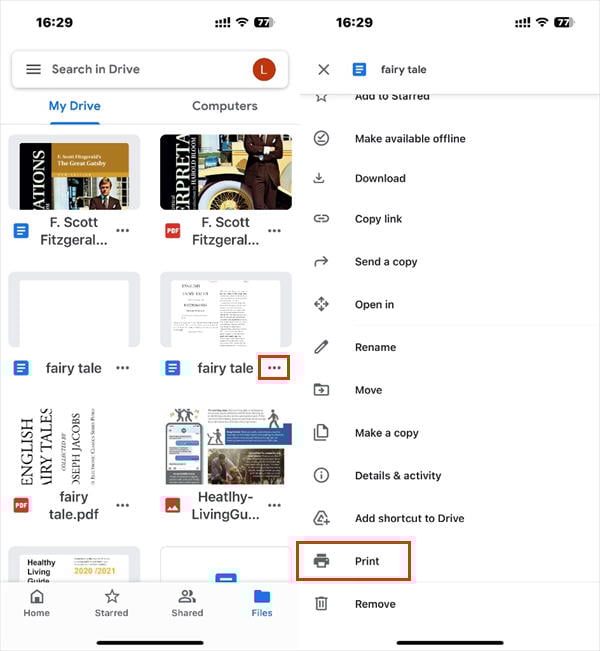Open the blank fairy tale document thumbnail
600x651 pixels.
[x=74, y=309]
